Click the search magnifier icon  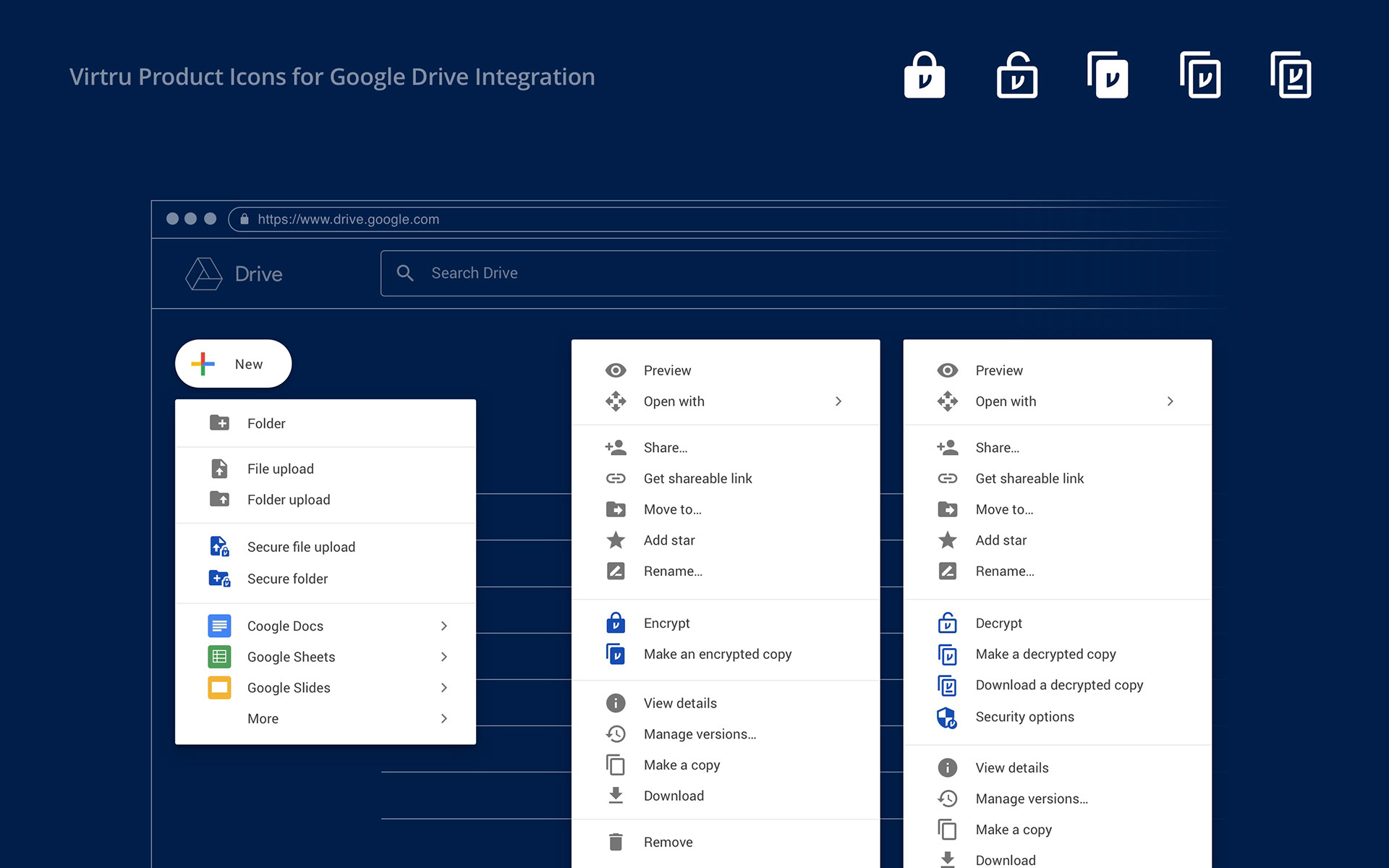pos(405,273)
